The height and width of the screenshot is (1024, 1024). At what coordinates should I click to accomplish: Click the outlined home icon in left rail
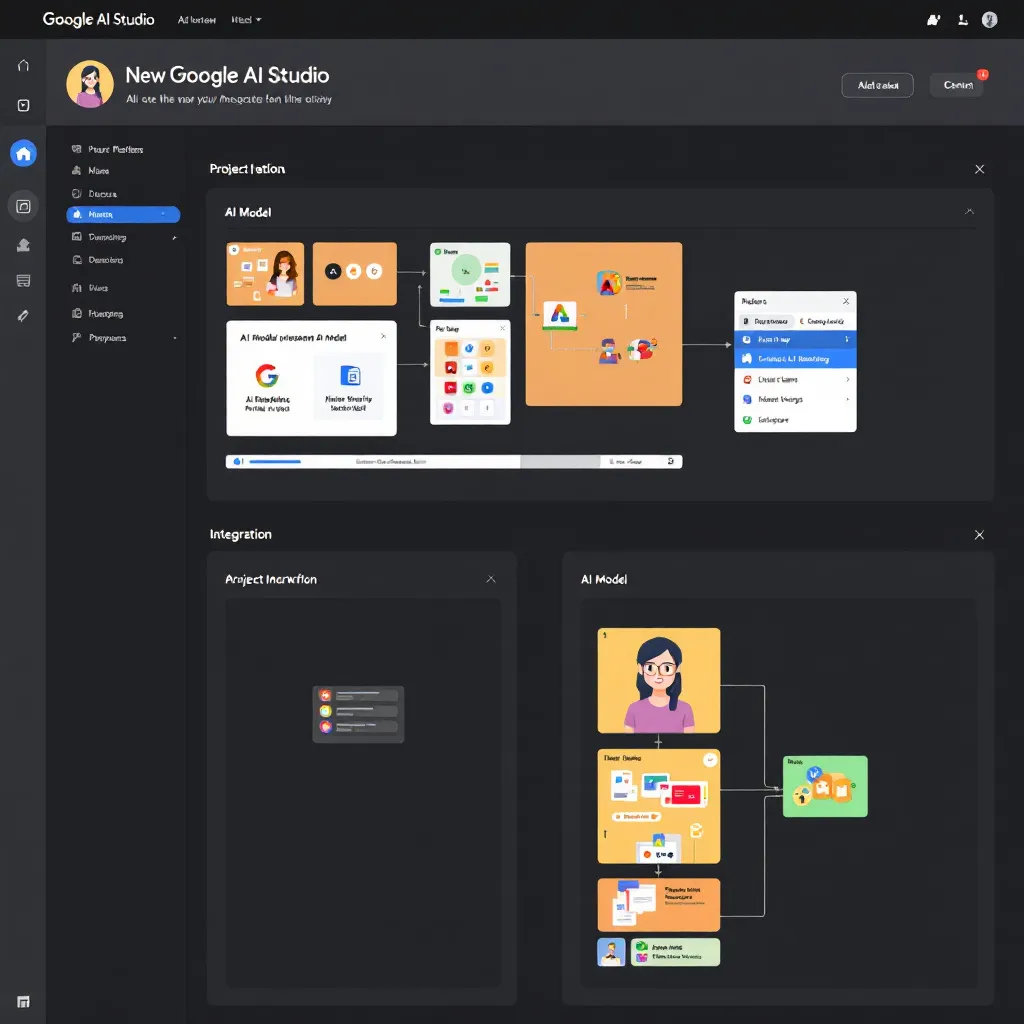(24, 65)
